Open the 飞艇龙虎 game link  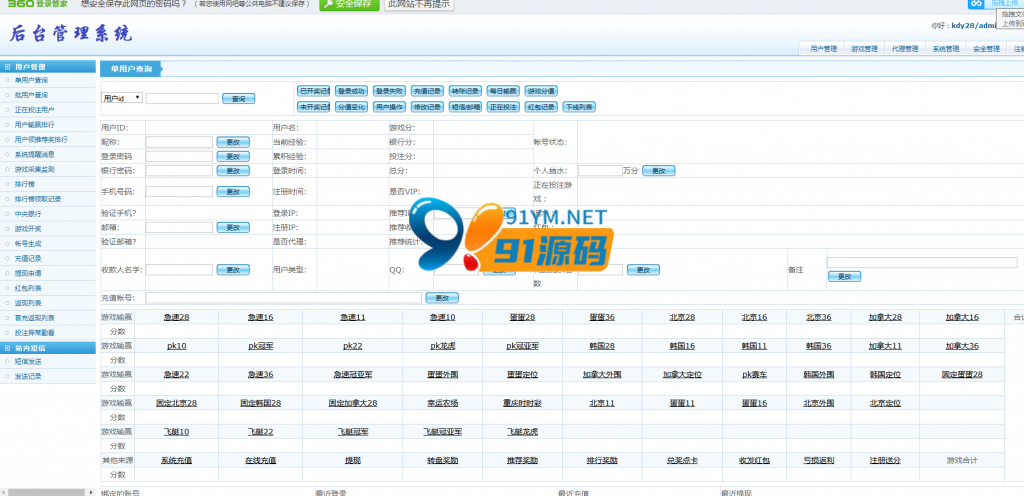[x=522, y=432]
